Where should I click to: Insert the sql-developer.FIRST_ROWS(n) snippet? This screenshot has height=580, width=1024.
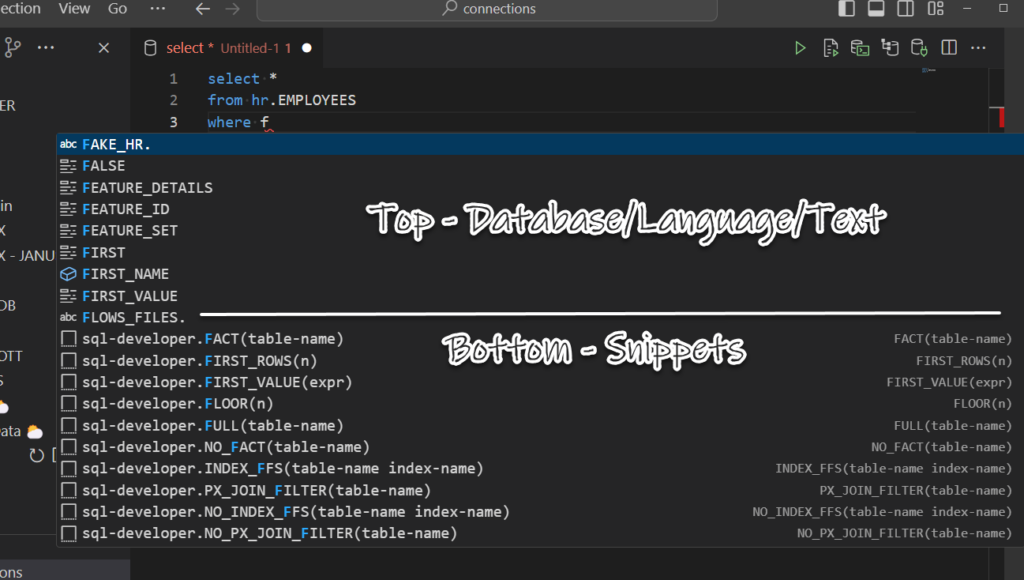540,361
